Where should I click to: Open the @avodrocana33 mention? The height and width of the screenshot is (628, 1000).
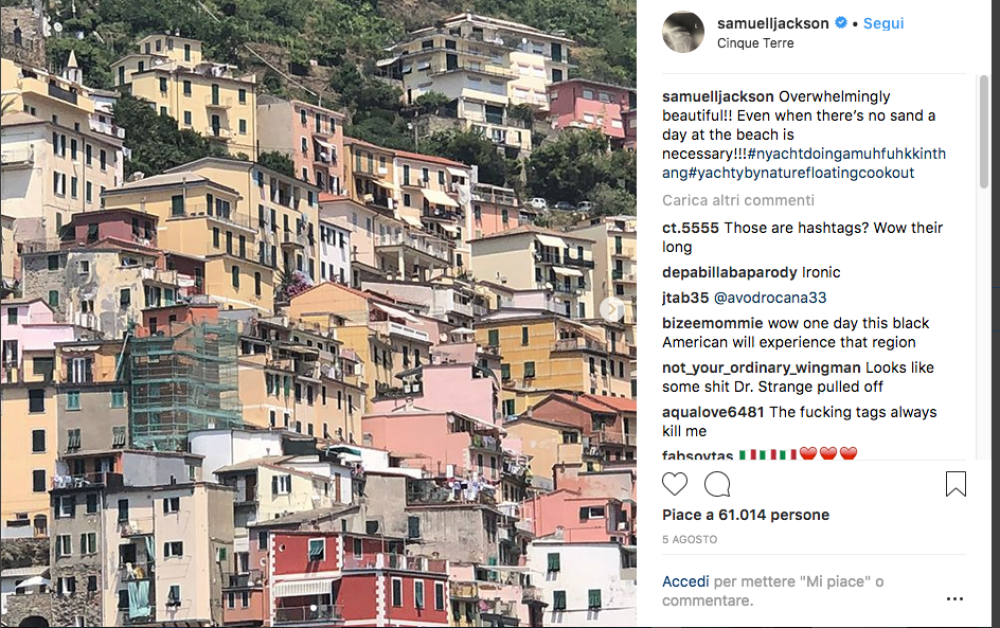pos(770,298)
